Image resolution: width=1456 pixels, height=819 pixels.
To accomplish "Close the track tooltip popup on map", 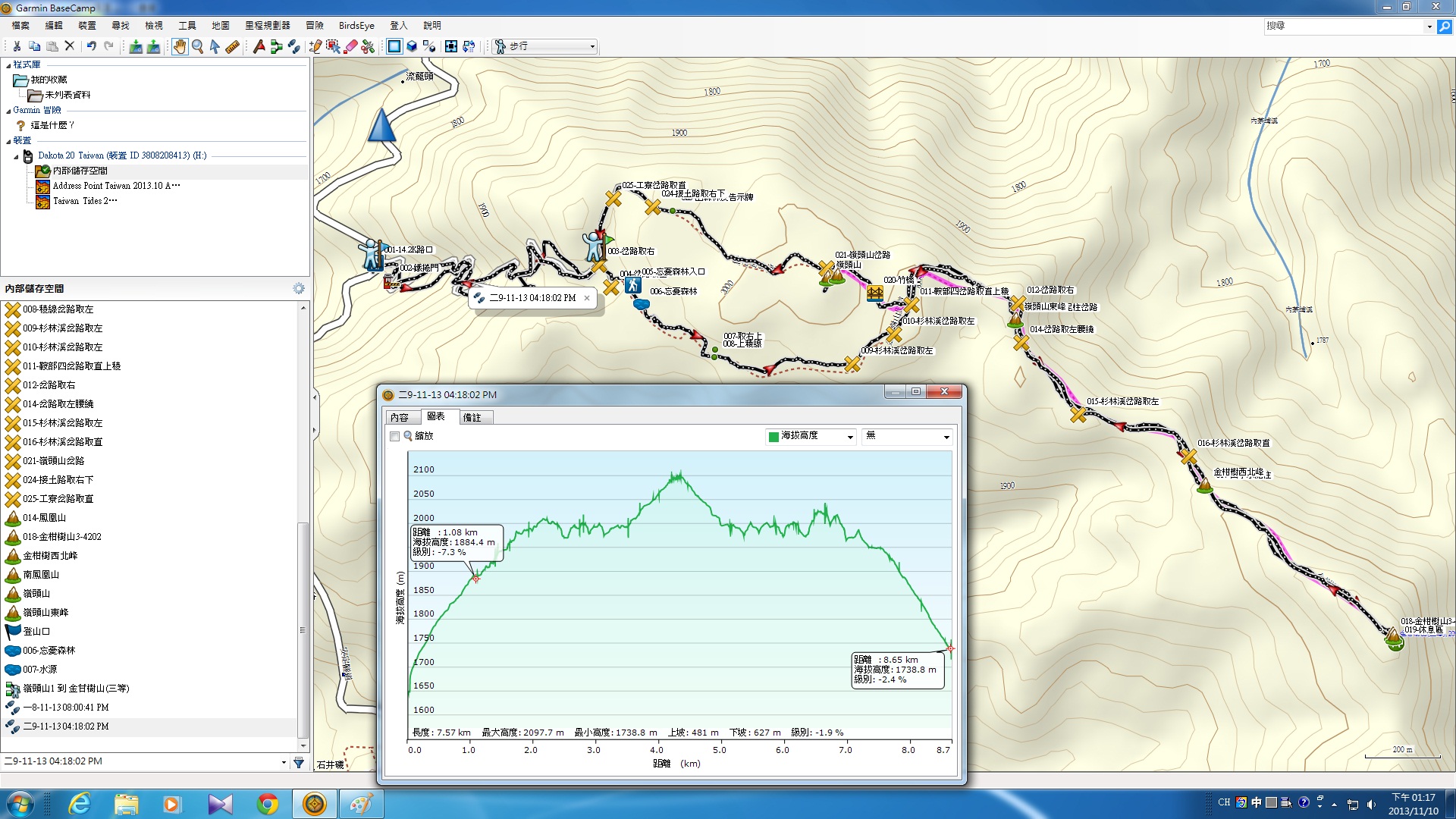I will [x=586, y=298].
